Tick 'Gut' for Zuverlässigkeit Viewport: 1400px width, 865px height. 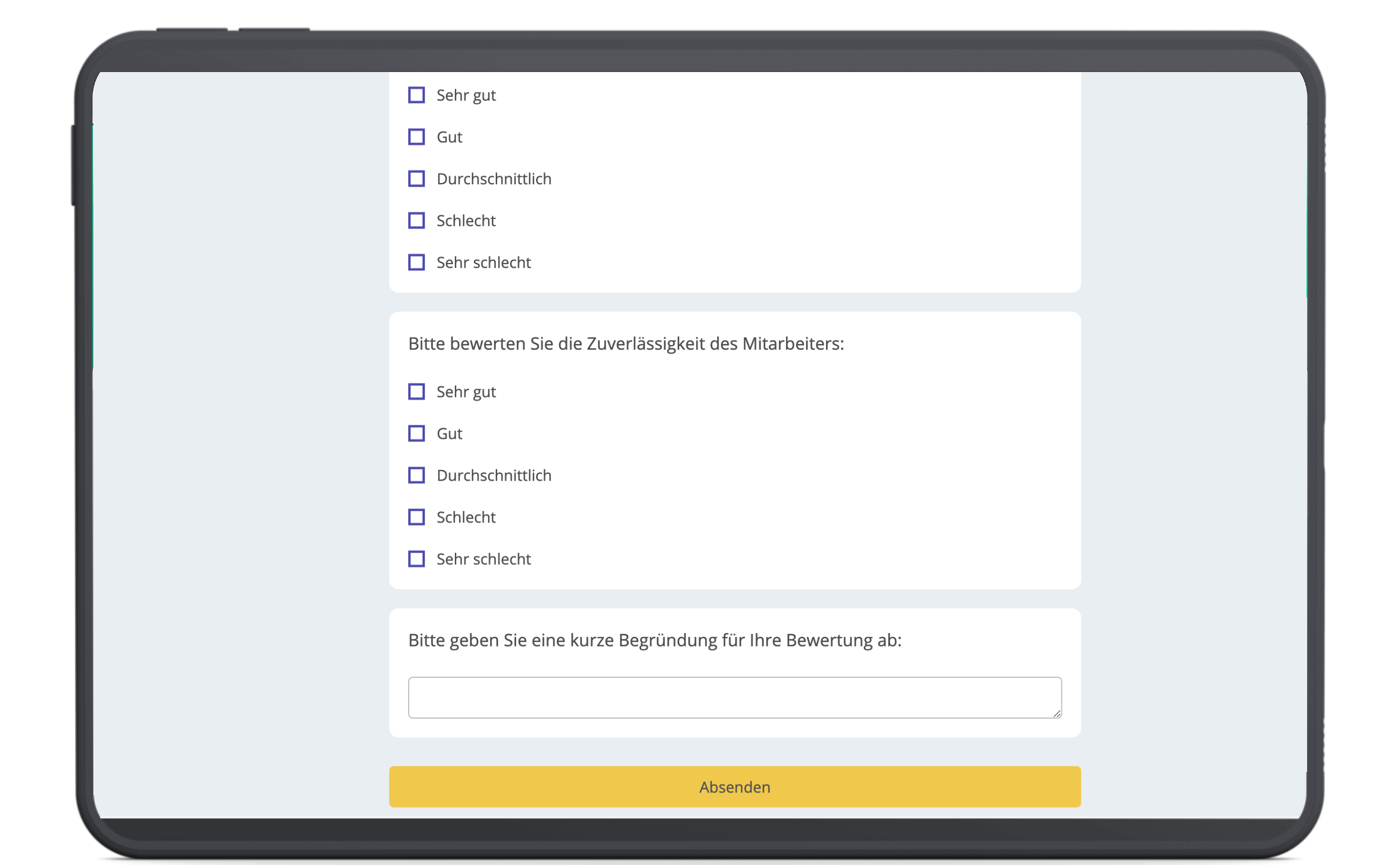click(416, 433)
